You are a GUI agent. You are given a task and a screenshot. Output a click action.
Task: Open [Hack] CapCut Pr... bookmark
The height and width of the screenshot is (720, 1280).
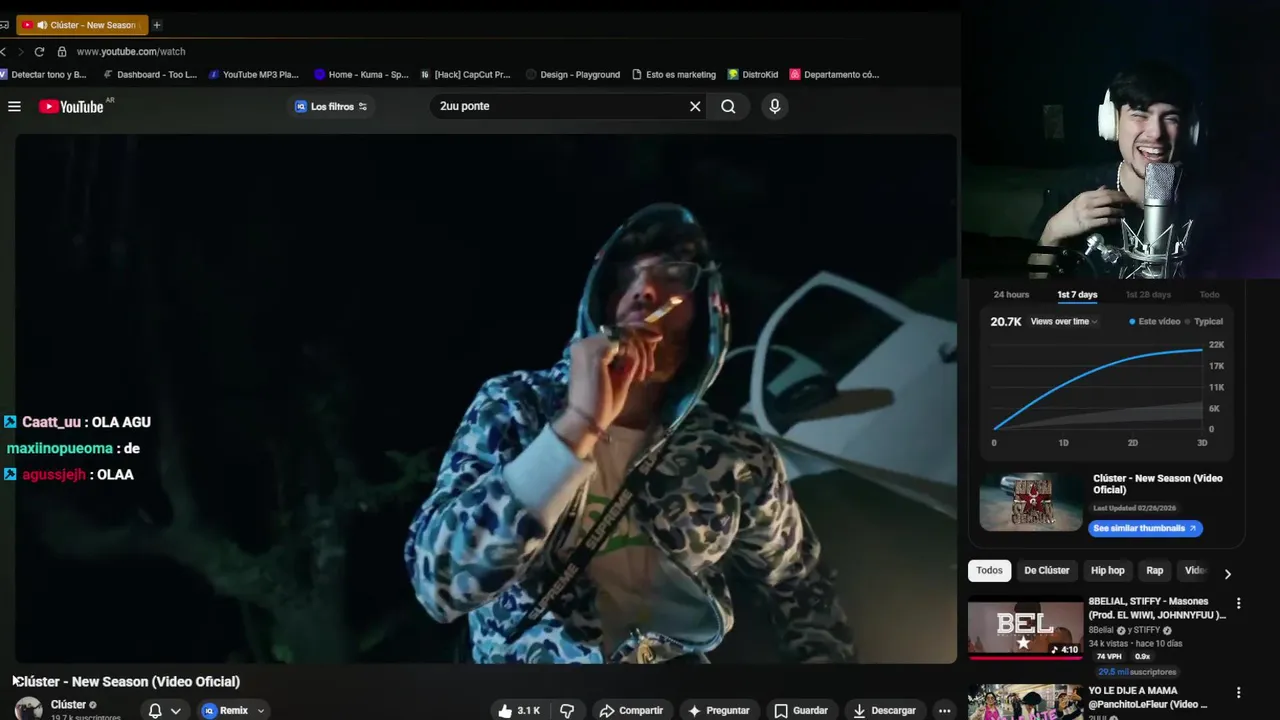(x=465, y=74)
